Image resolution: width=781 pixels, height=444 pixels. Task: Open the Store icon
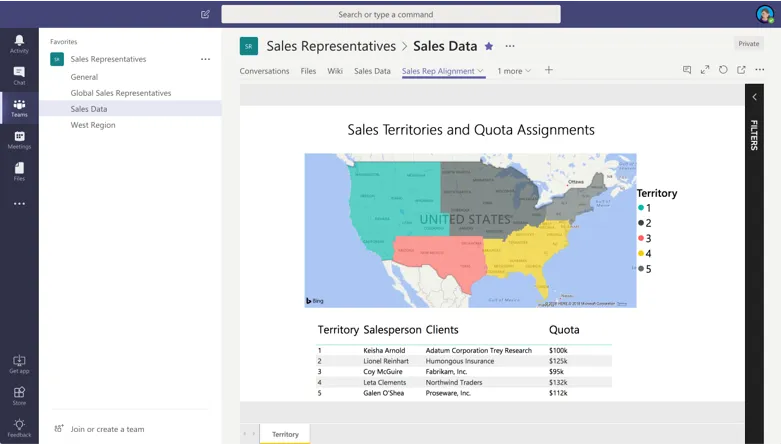coord(19,392)
